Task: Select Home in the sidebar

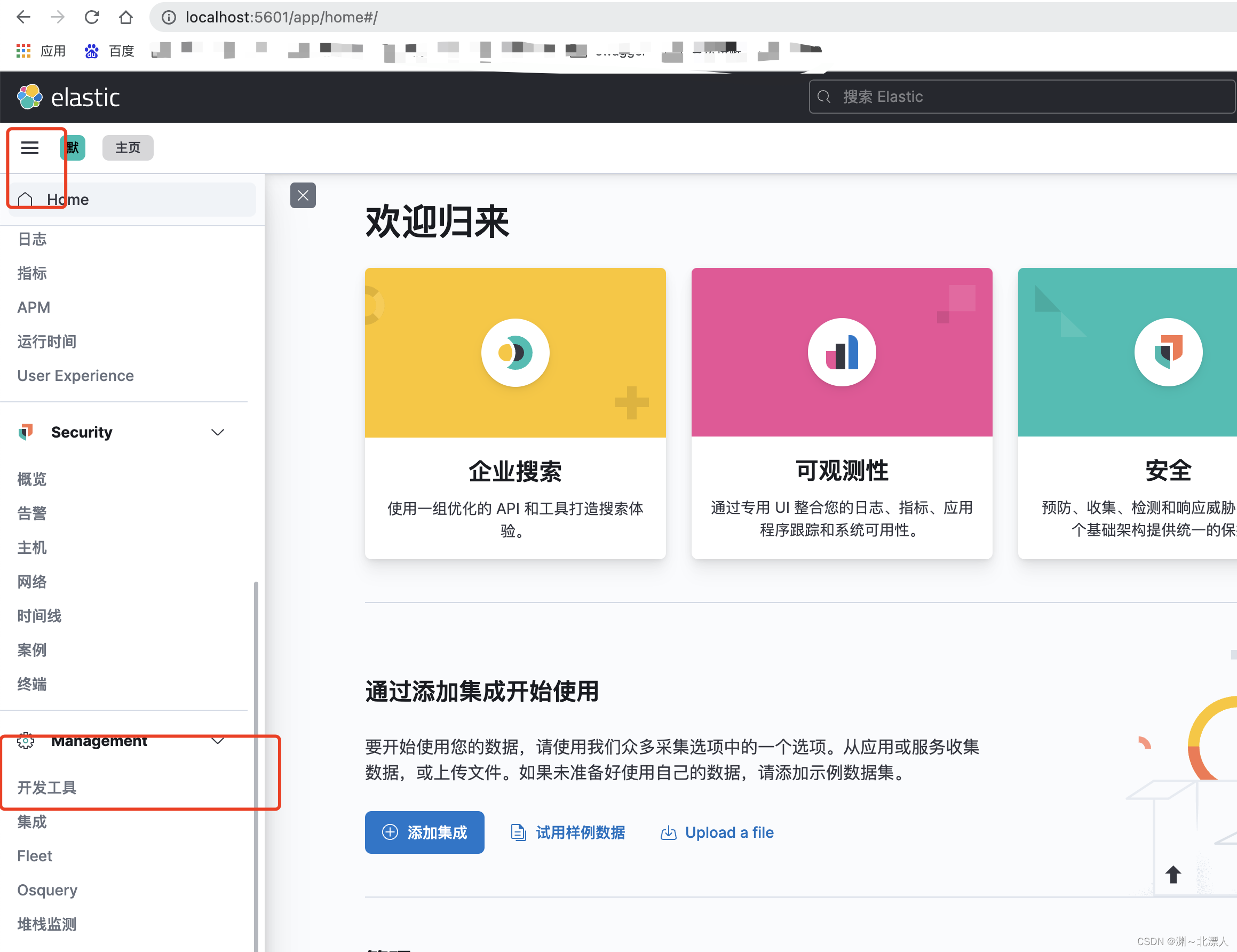Action: [67, 200]
